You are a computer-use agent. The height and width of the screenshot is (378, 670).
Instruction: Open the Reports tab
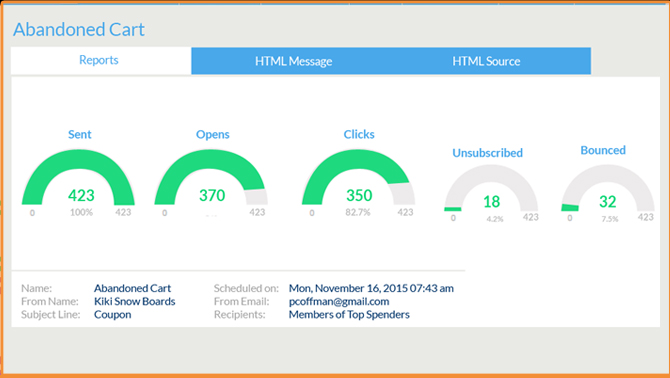click(x=101, y=61)
